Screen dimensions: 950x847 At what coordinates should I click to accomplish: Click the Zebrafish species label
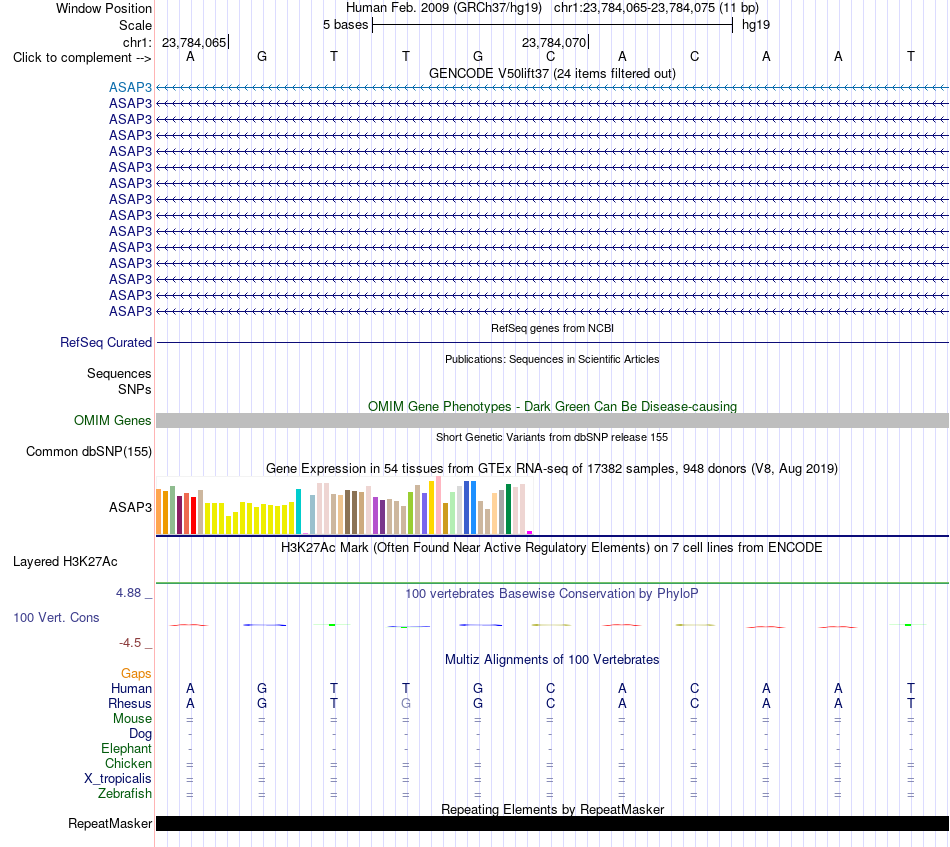coord(125,794)
